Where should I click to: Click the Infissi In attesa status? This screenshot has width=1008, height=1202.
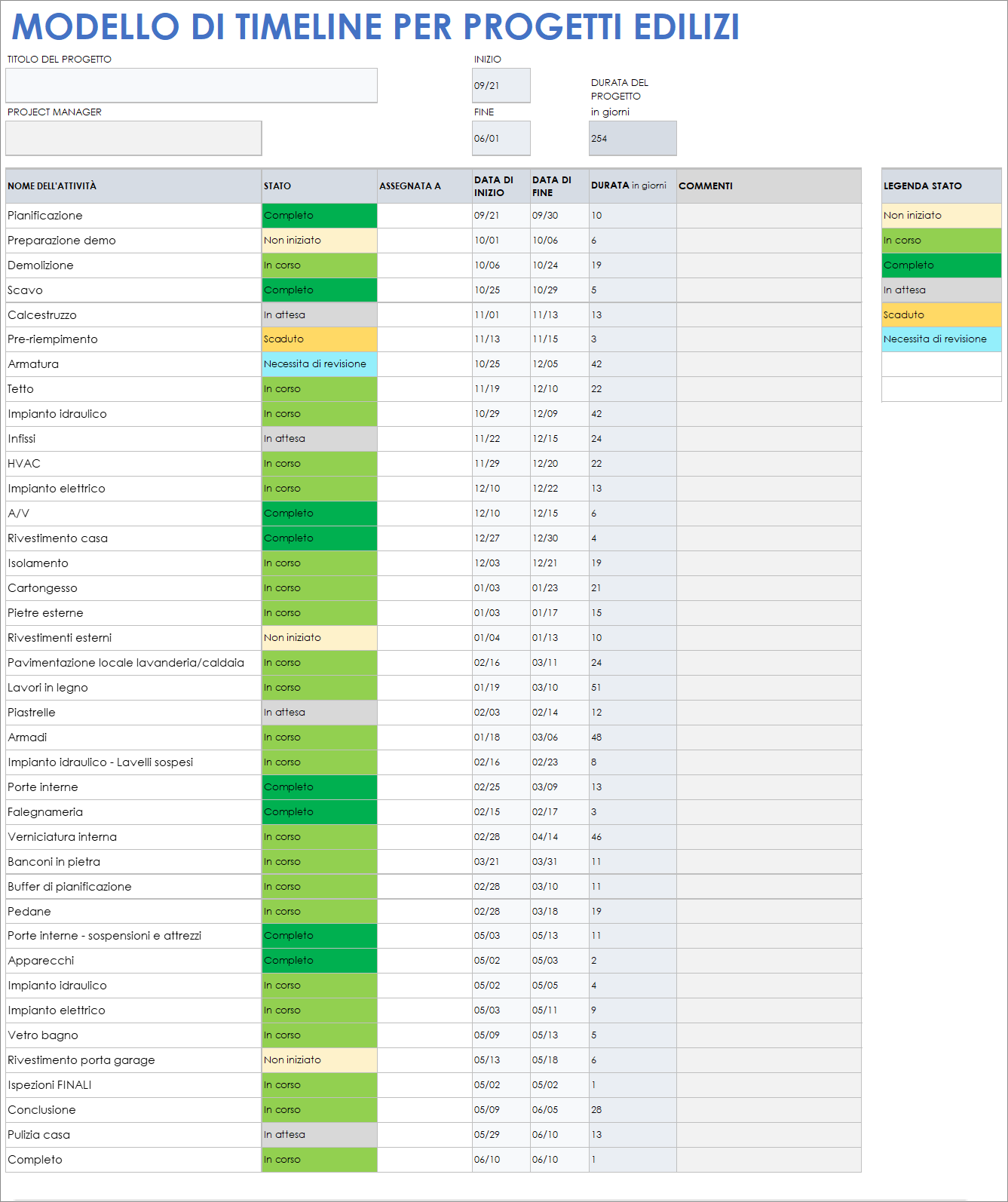(320, 439)
